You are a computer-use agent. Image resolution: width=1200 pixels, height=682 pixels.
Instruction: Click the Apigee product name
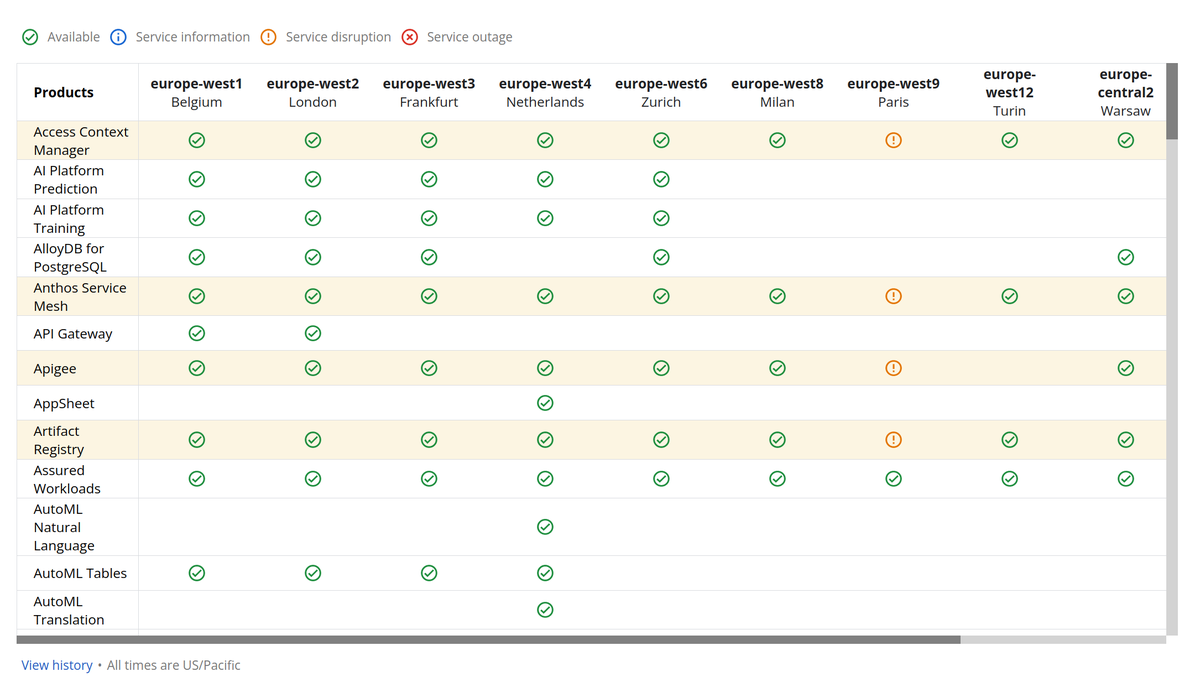pyautogui.click(x=55, y=369)
